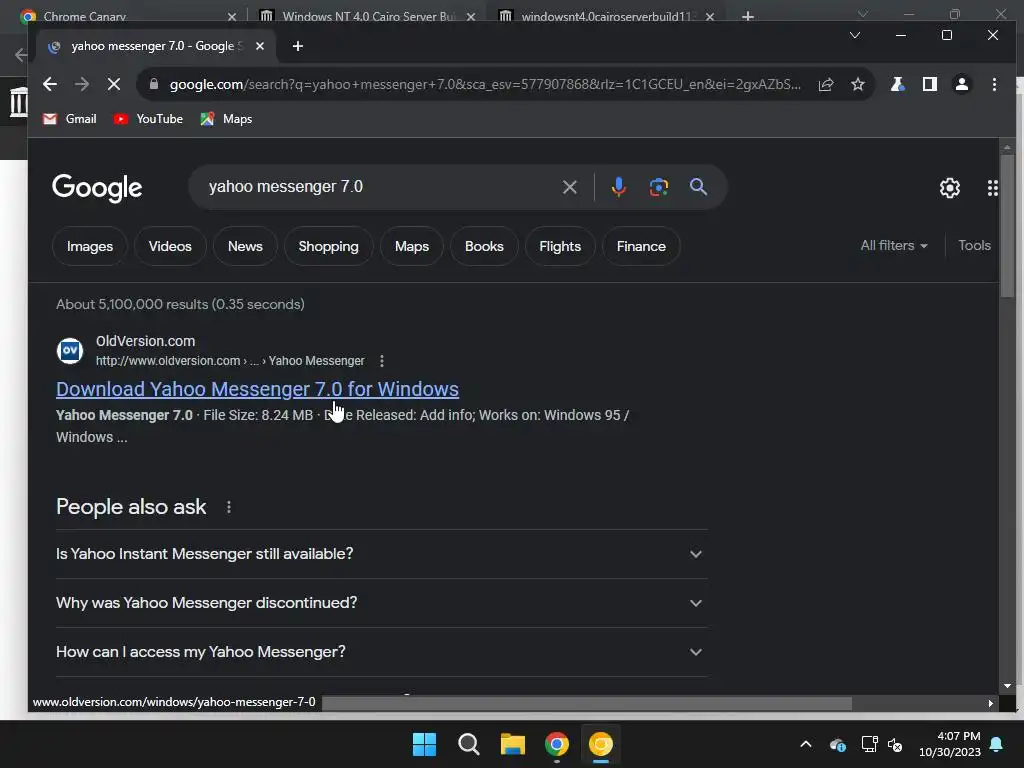Click the horizontal scrollbar thumb
The height and width of the screenshot is (768, 1024).
586,703
